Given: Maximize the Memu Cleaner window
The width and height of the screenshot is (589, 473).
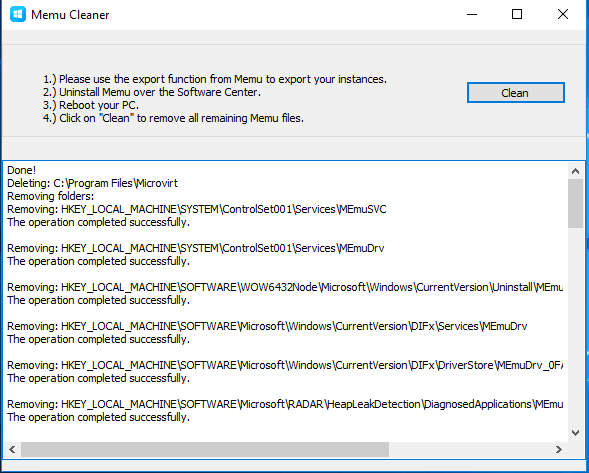Looking at the screenshot, I should point(517,15).
